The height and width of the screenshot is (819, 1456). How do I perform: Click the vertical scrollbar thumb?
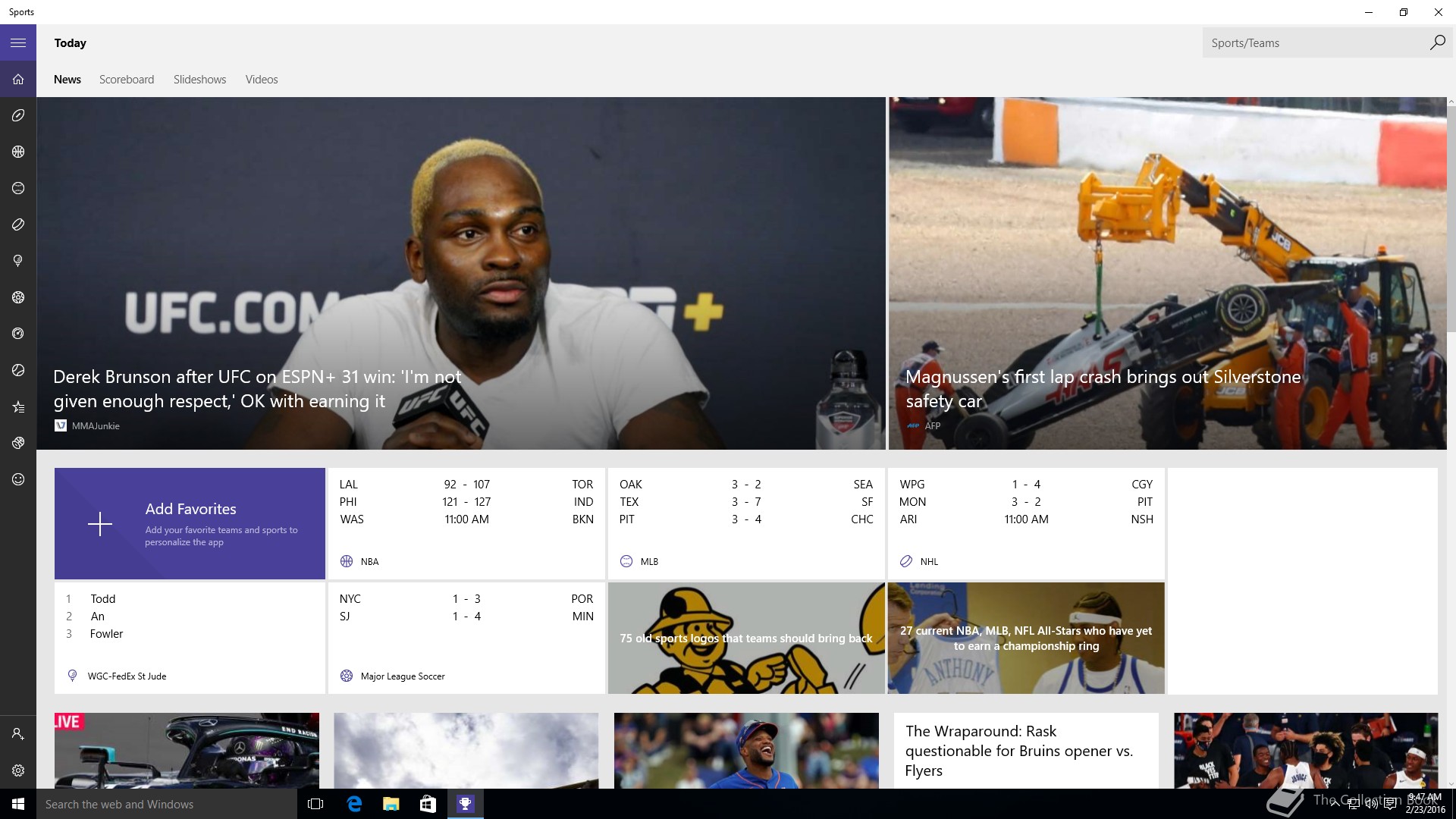point(1451,218)
